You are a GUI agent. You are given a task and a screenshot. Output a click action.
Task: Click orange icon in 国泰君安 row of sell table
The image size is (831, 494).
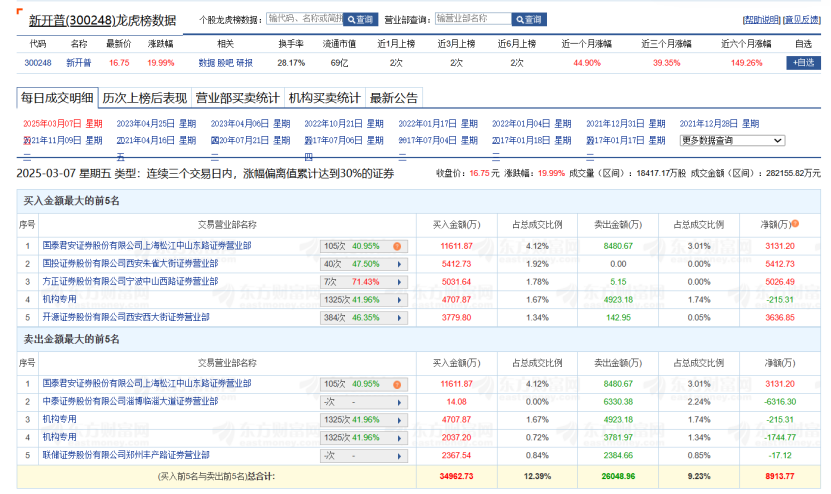(397, 383)
